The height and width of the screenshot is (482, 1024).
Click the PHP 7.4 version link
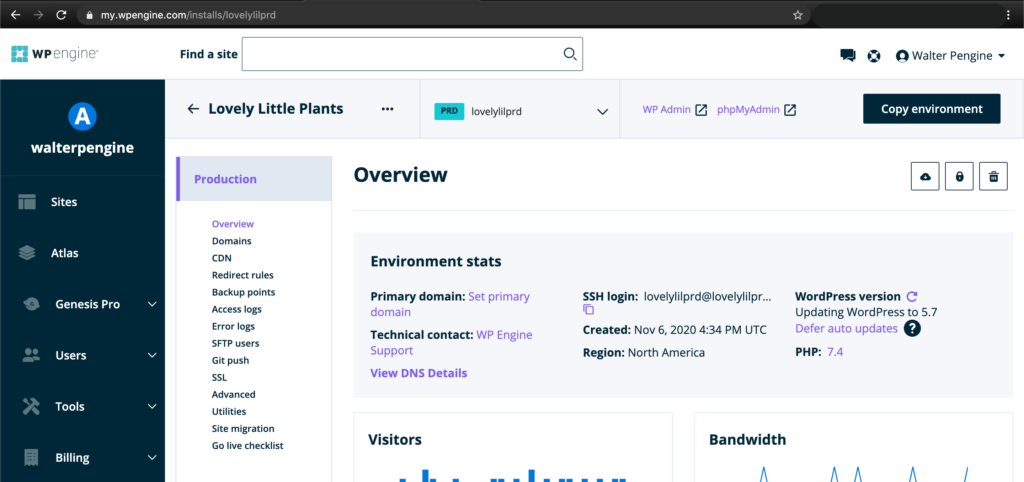tap(835, 352)
